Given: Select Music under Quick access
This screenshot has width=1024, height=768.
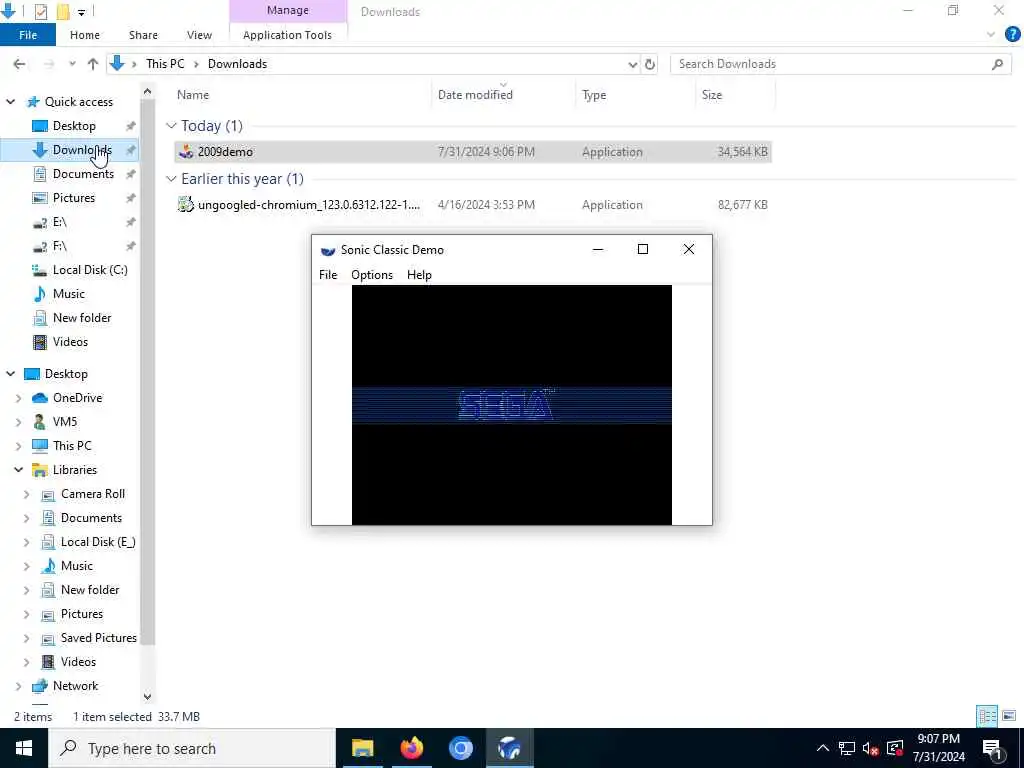Looking at the screenshot, I should [x=69, y=294].
